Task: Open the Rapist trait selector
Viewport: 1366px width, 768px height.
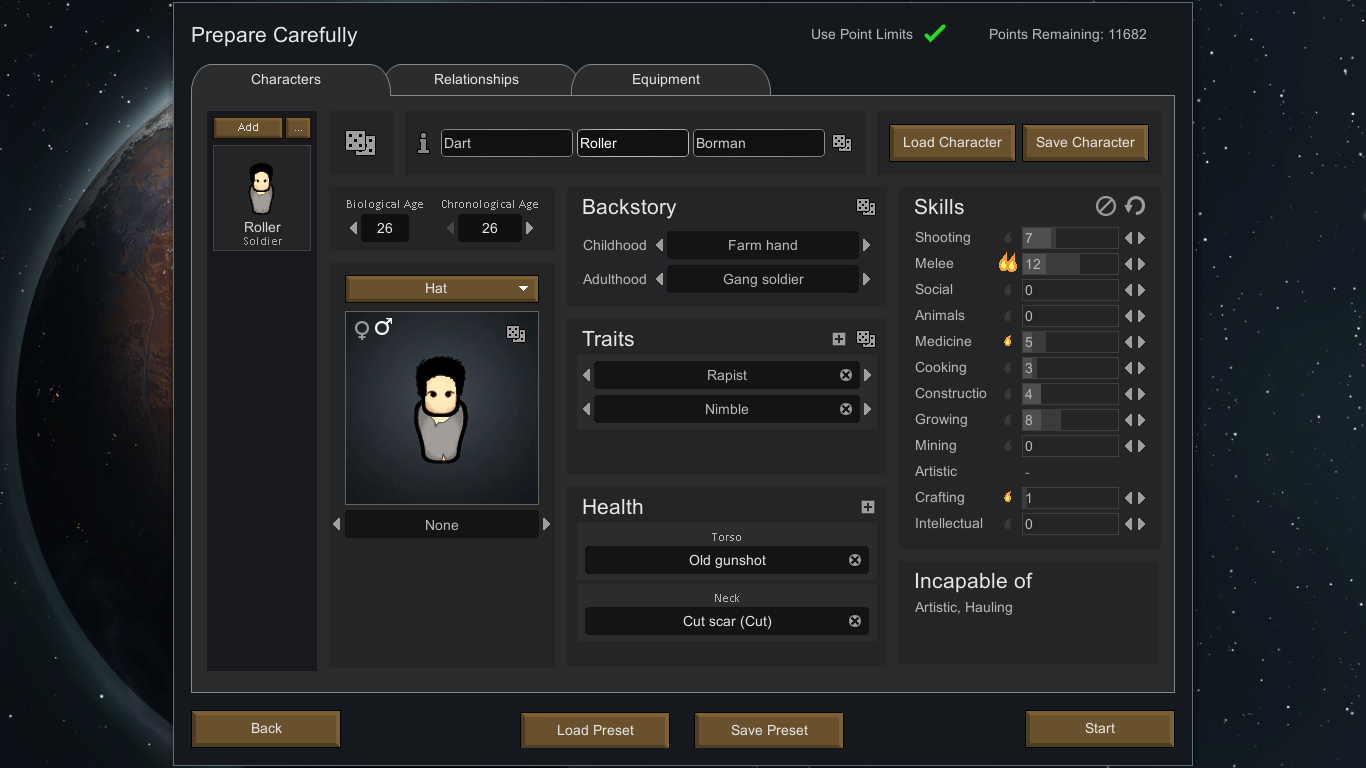Action: point(727,375)
